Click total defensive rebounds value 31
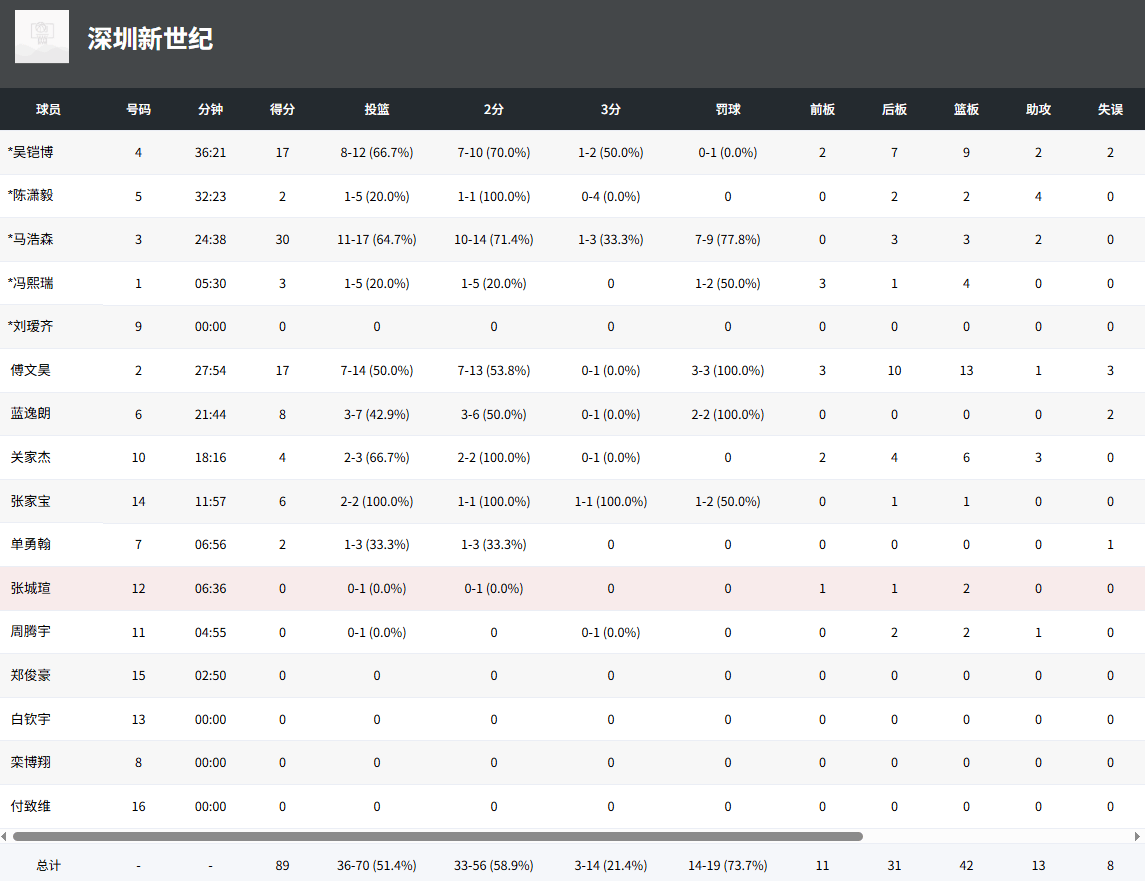1145x881 pixels. pos(895,866)
